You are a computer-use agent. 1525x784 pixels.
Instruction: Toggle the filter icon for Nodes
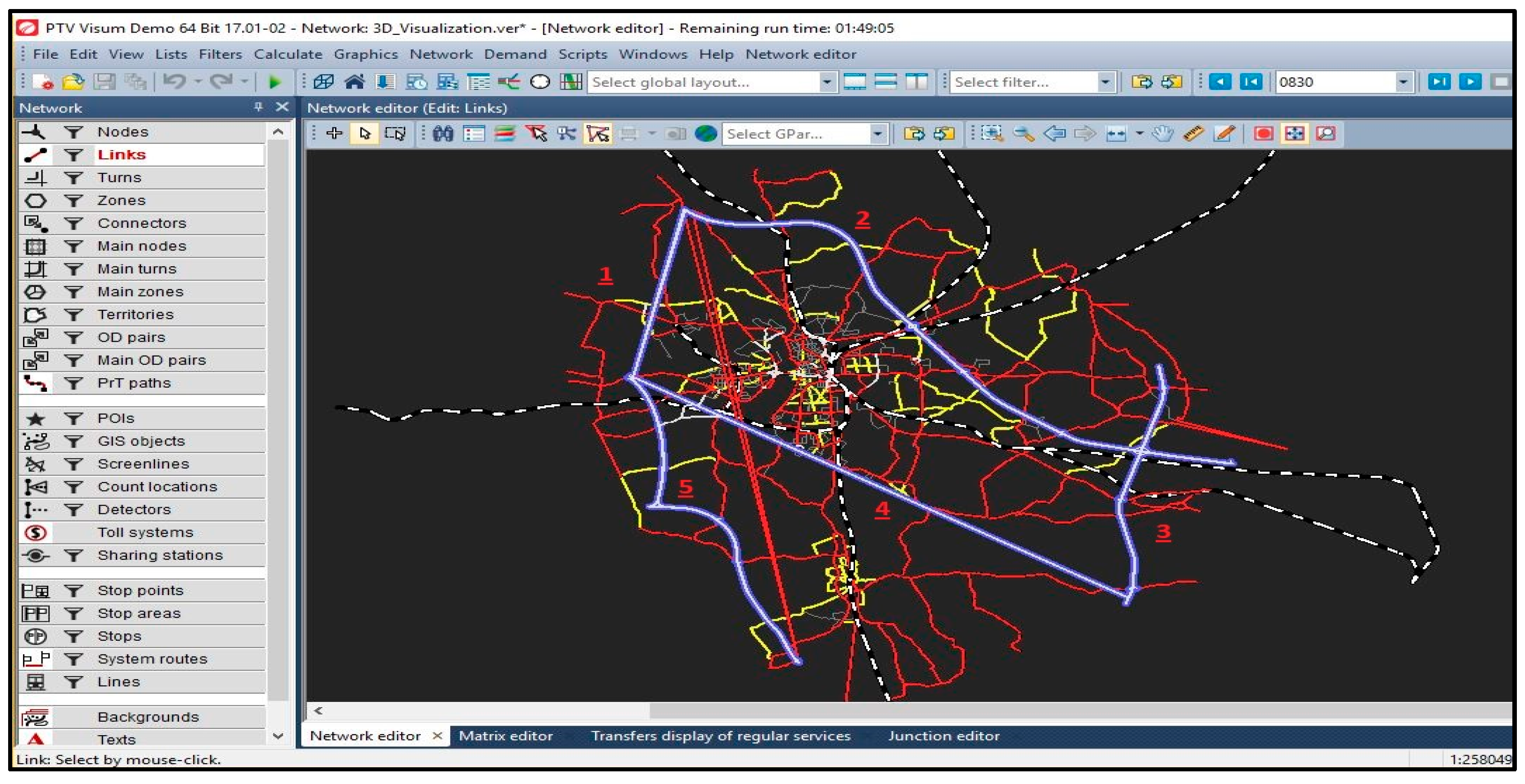coord(73,132)
